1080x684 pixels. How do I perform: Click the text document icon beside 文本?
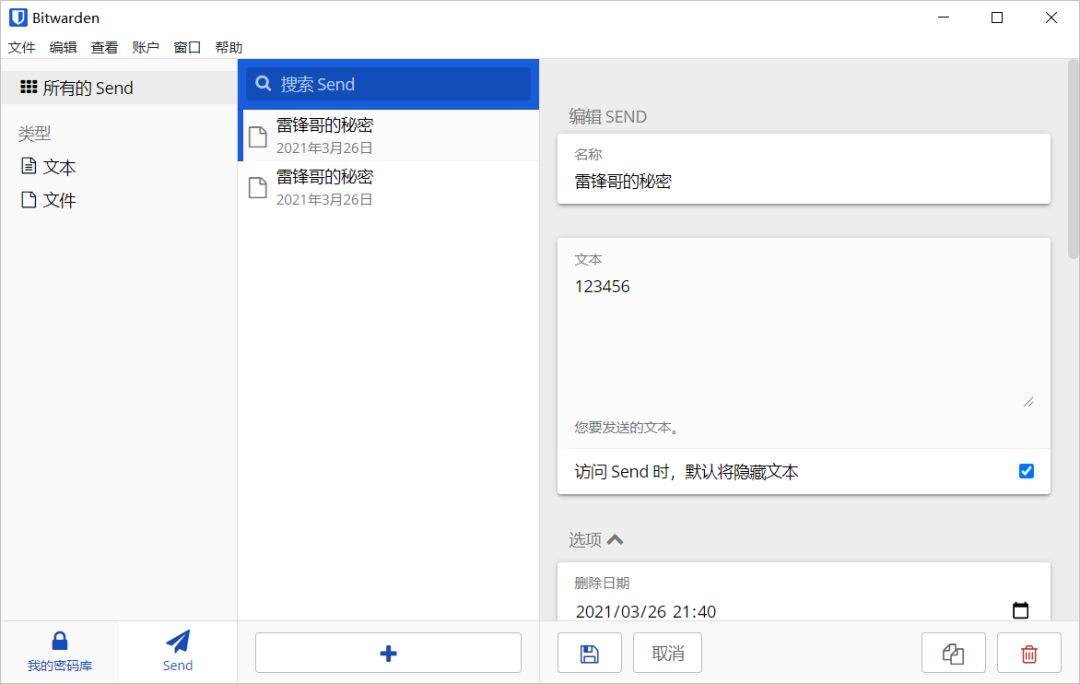pos(28,166)
